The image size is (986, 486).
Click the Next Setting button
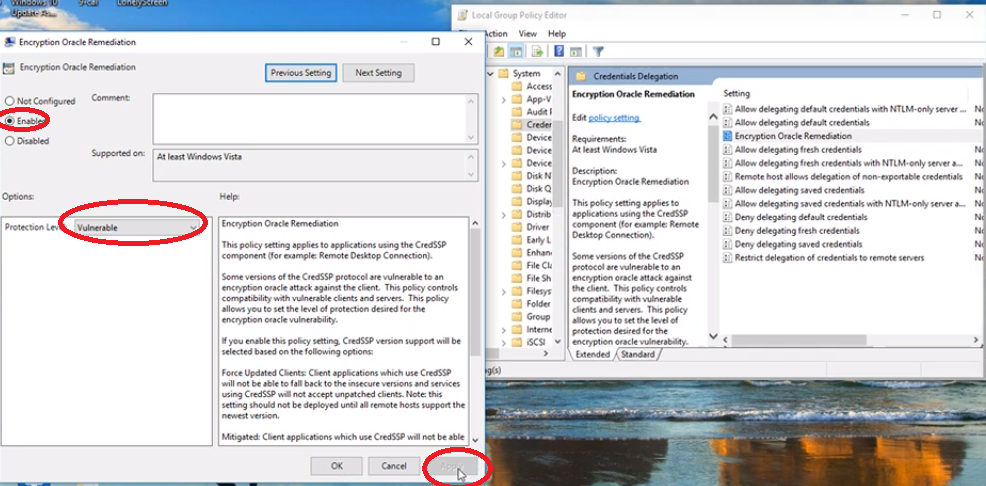pos(378,73)
